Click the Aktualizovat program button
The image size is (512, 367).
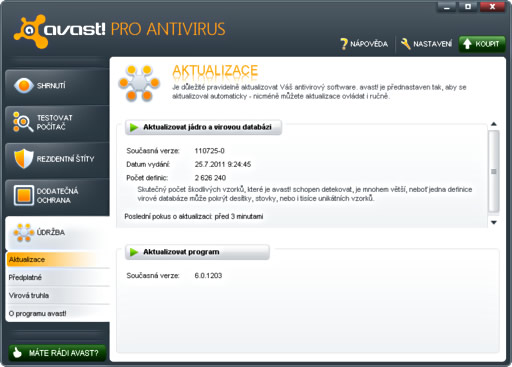197,252
